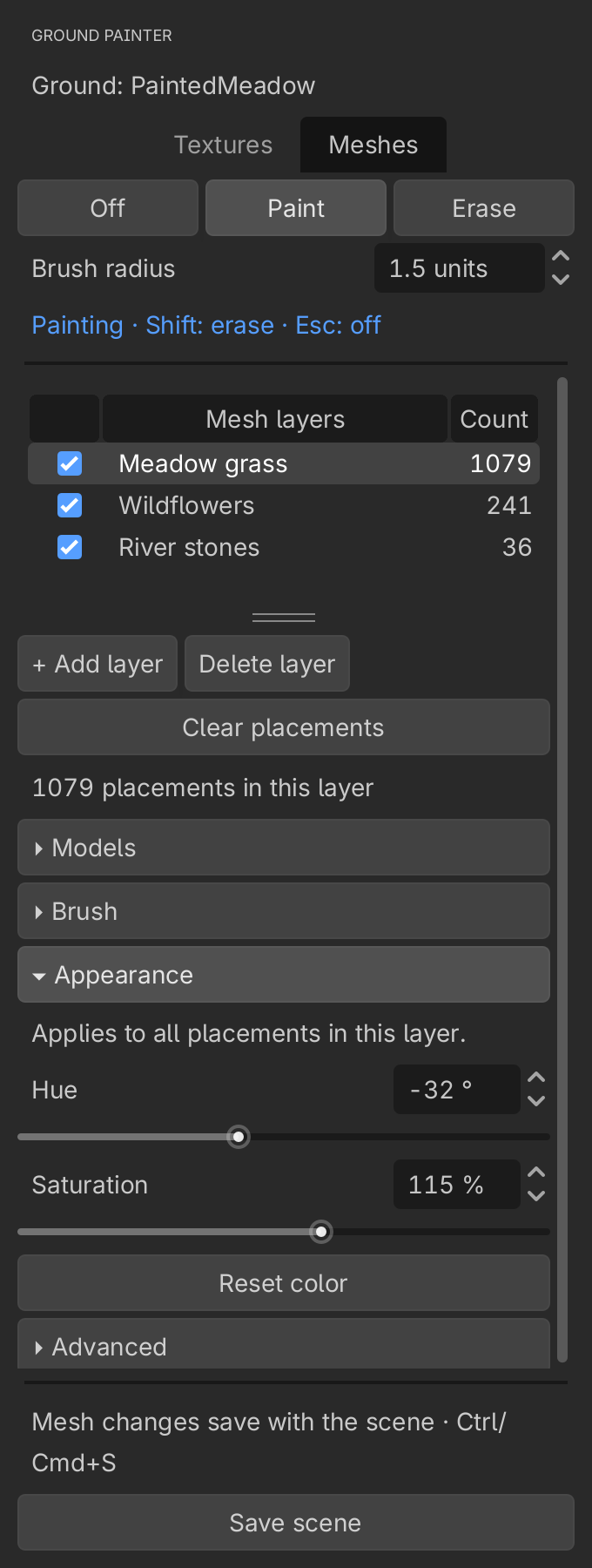Click the layer list resize grip handle
592x1568 pixels.
284,618
